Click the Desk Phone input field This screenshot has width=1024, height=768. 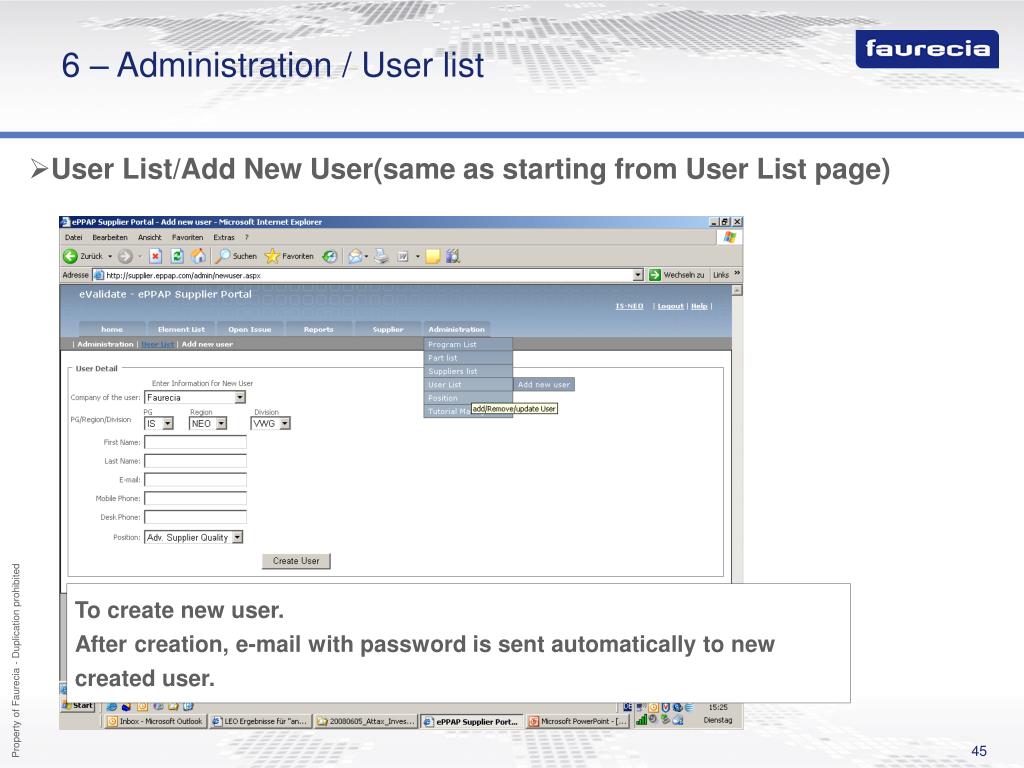(195, 517)
